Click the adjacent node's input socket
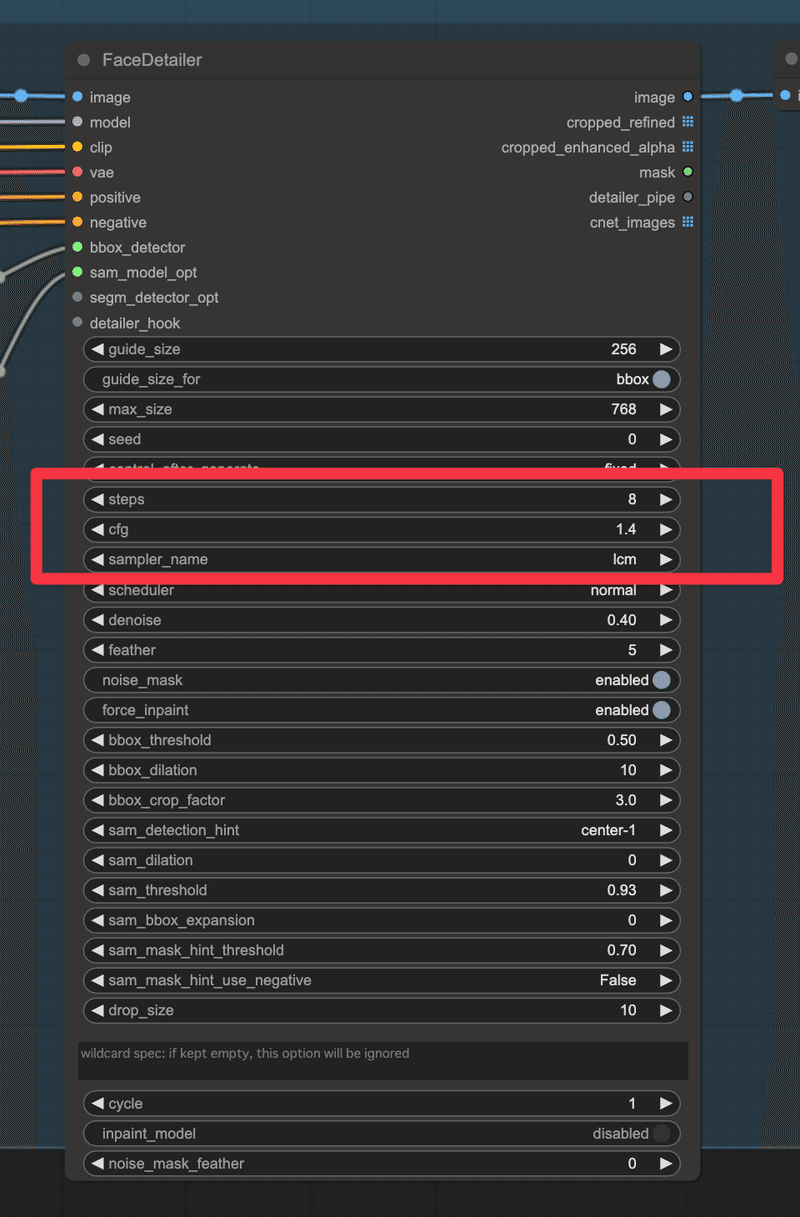 (x=786, y=96)
